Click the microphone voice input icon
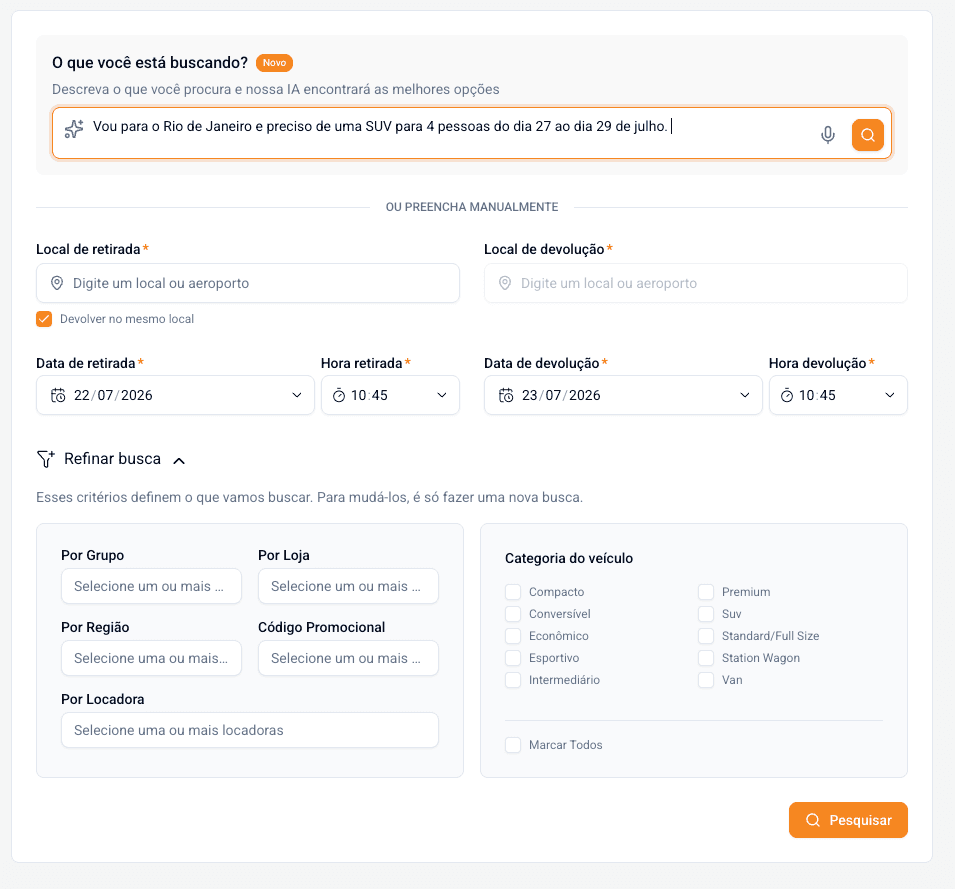This screenshot has width=955, height=889. coord(827,135)
